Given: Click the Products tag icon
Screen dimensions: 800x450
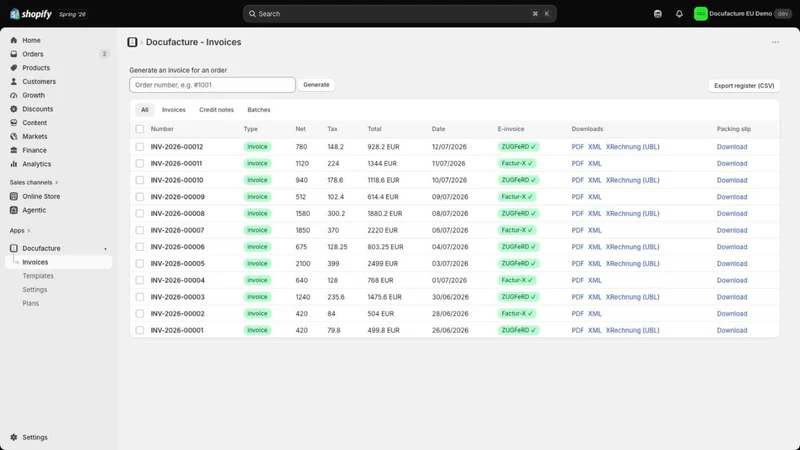Looking at the screenshot, I should tap(14, 68).
